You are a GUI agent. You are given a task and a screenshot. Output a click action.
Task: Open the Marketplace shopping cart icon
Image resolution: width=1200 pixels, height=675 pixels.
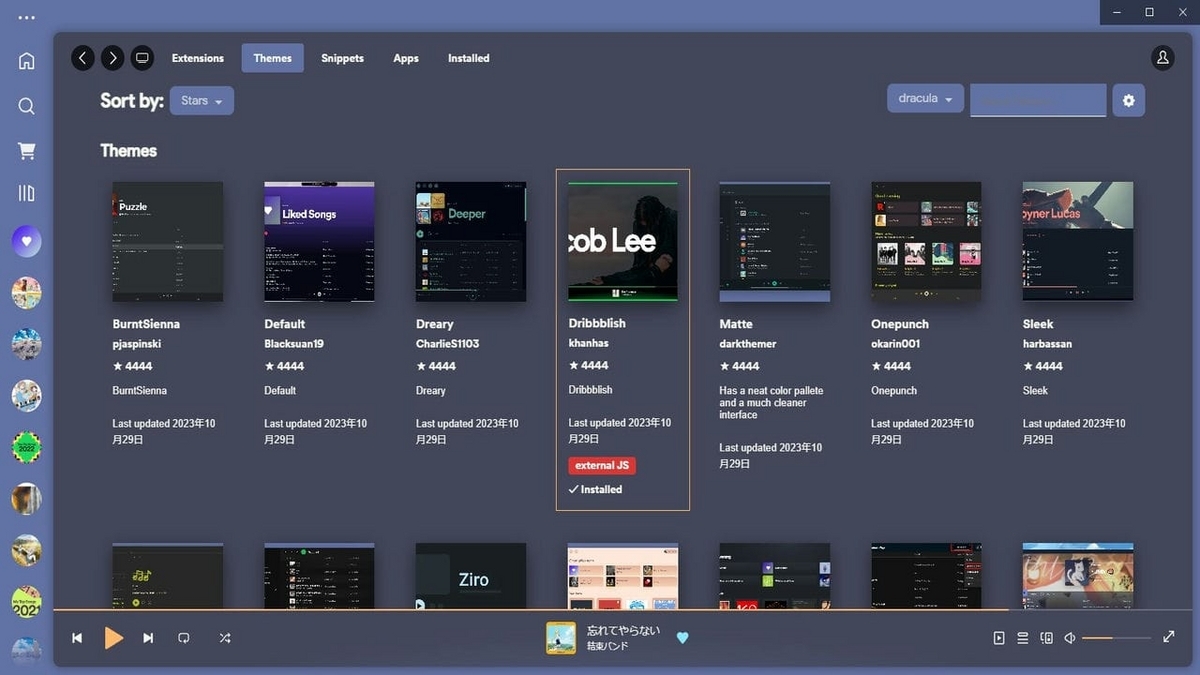click(x=26, y=150)
